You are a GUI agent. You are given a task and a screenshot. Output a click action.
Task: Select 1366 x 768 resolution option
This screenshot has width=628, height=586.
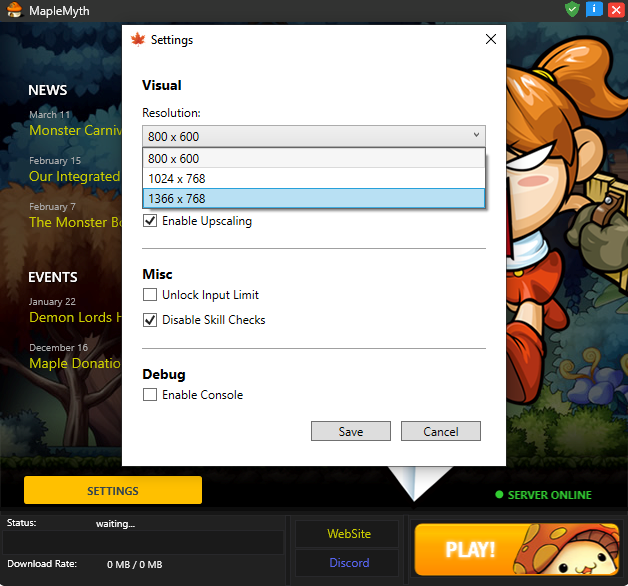314,199
